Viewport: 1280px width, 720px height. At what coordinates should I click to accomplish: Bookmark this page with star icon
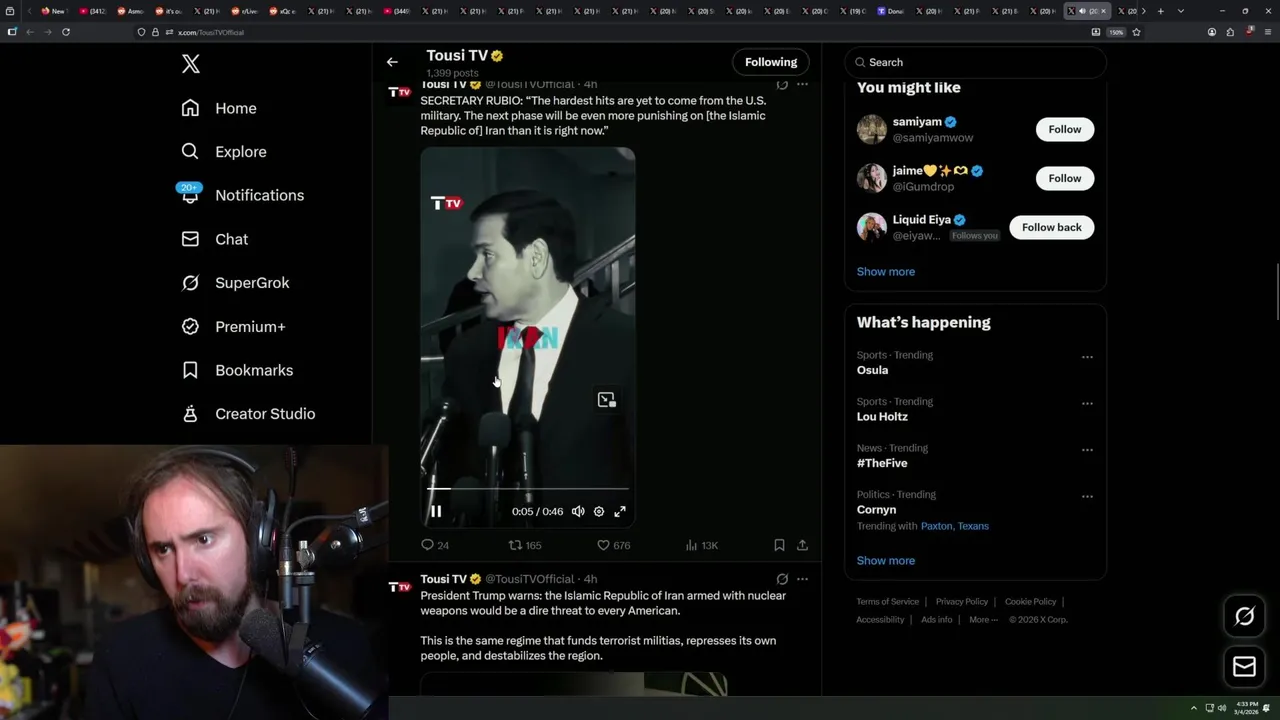click(x=1136, y=32)
